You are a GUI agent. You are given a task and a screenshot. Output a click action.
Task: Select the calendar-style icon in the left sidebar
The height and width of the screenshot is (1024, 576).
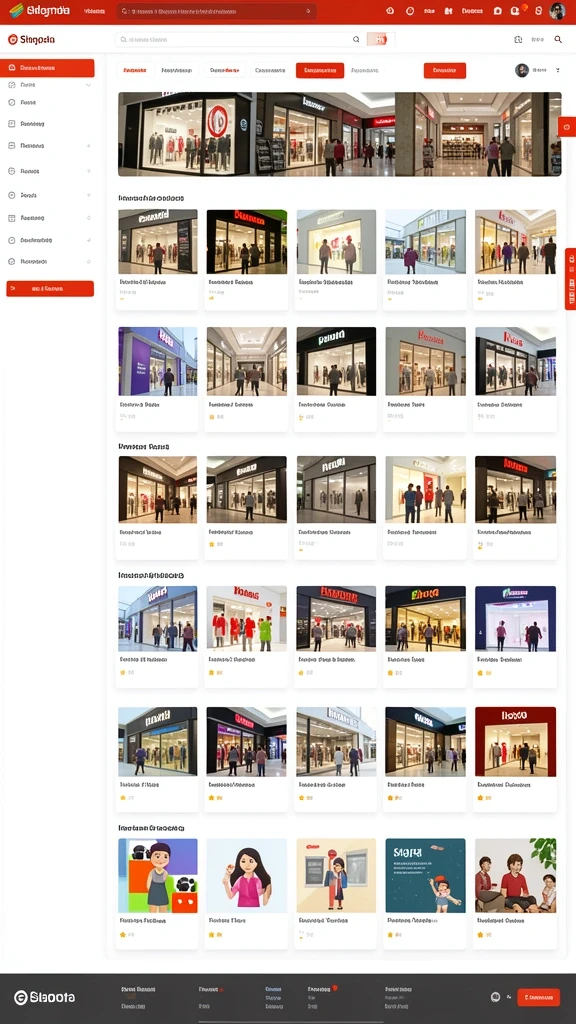(12, 217)
